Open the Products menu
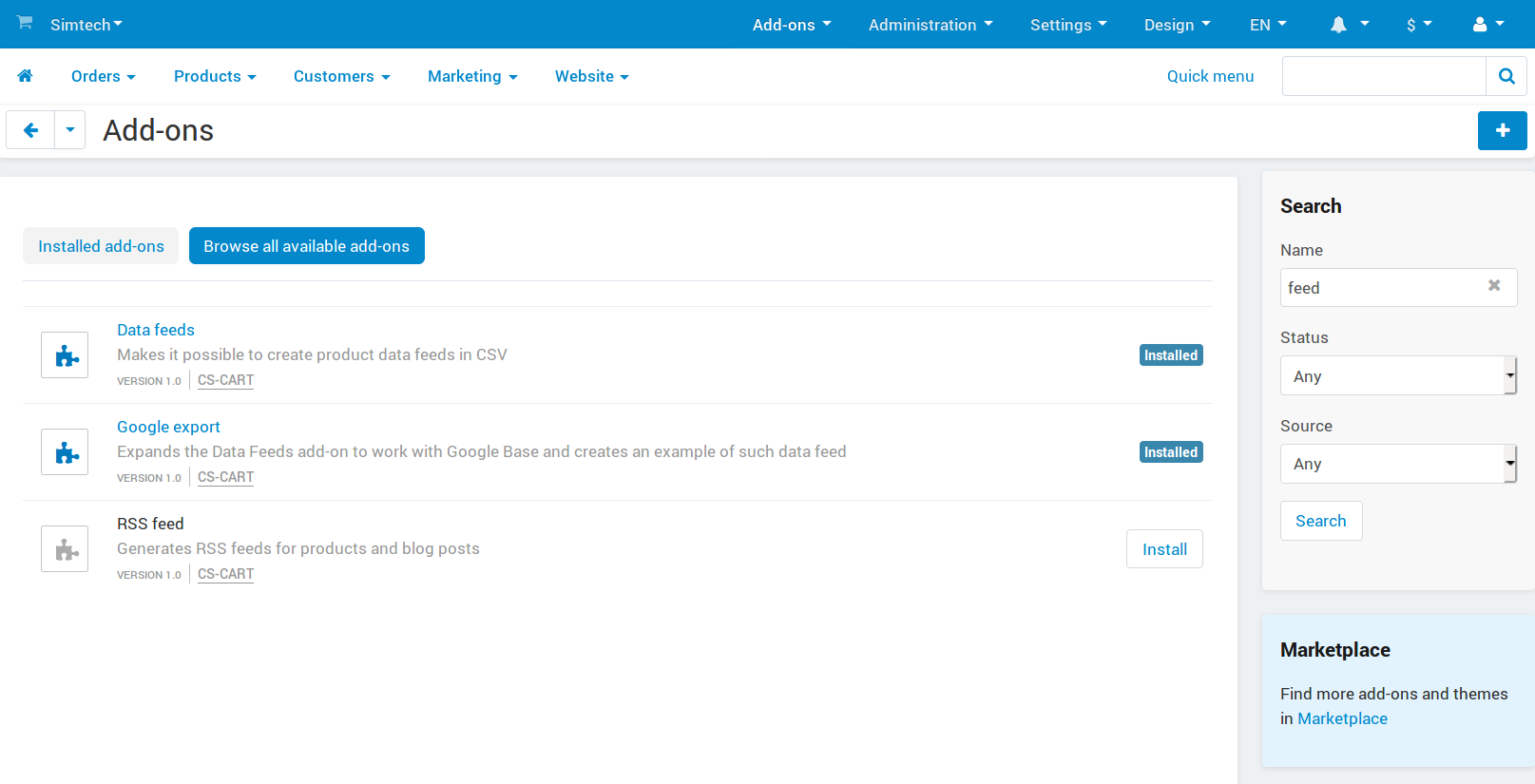Image resolution: width=1535 pixels, height=784 pixels. pyautogui.click(x=215, y=76)
